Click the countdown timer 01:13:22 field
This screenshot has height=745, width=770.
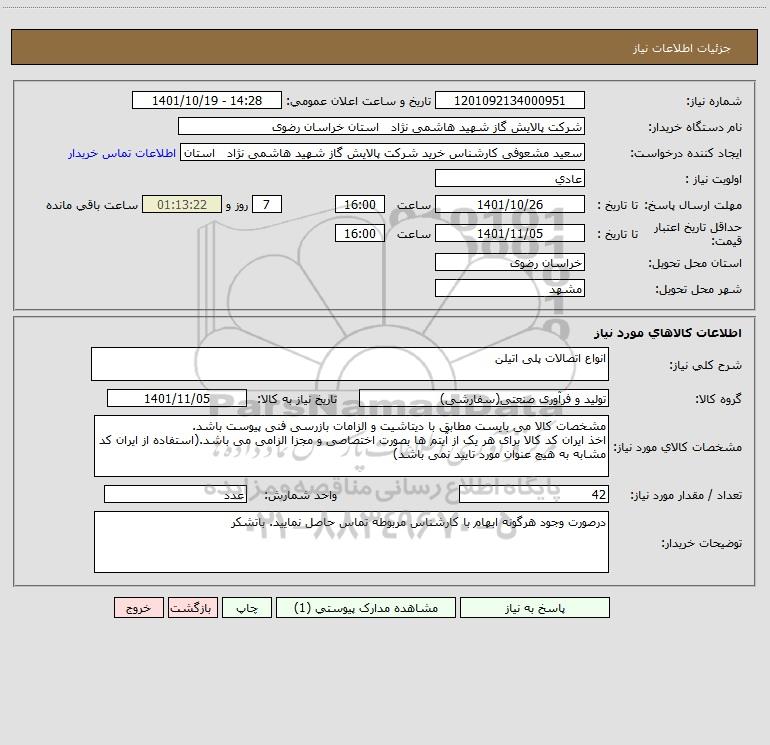(x=182, y=204)
